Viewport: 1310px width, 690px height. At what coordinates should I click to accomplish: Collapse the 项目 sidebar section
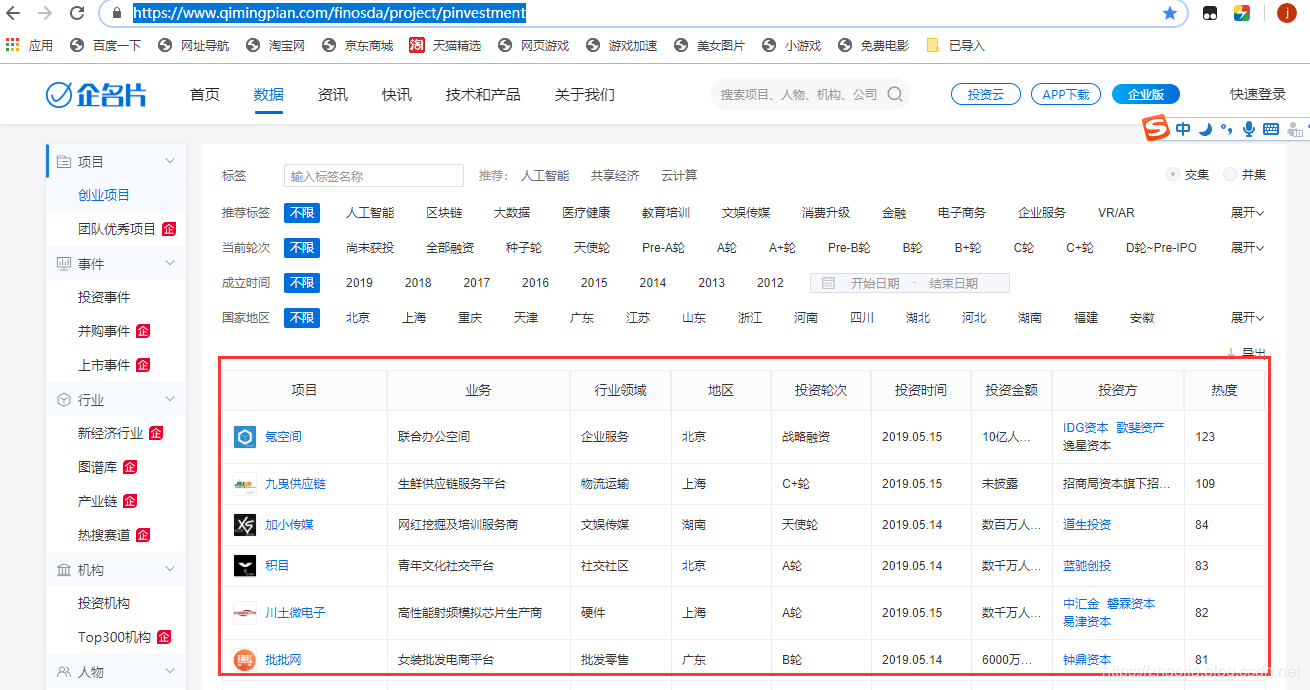coord(170,161)
